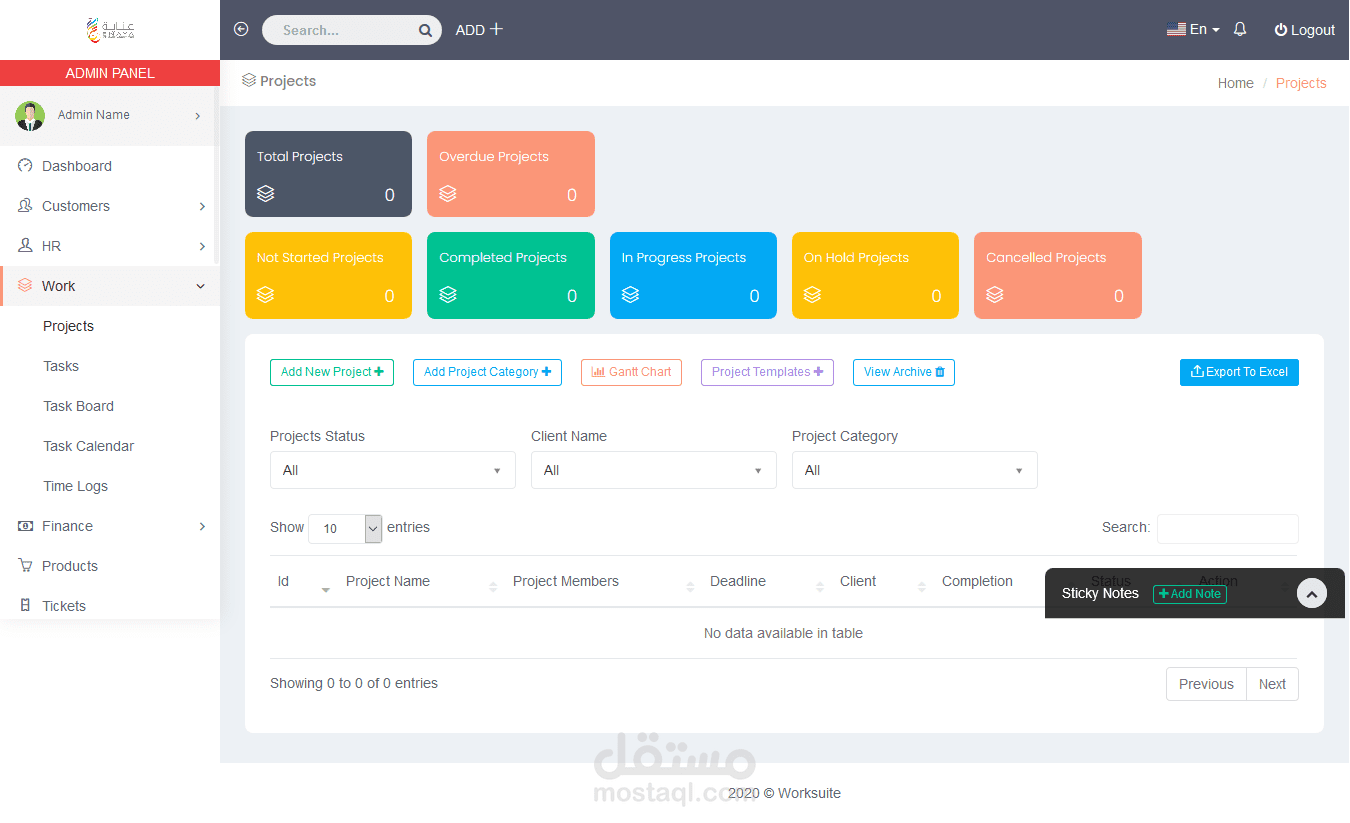Viewport: 1350px width, 823px height.
Task: Open notifications bell icon
Action: [1240, 29]
